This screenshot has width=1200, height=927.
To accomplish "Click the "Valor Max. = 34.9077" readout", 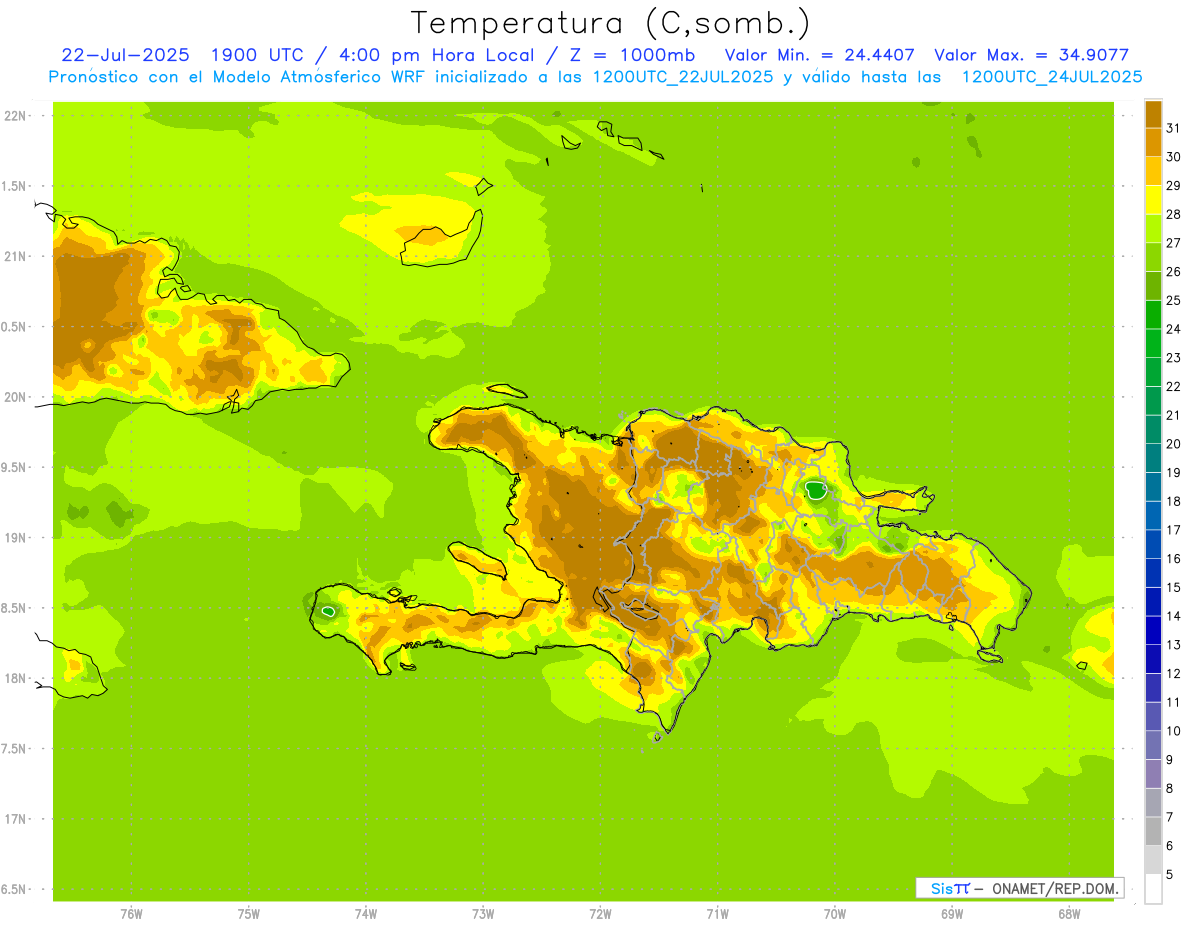I will tap(1032, 55).
